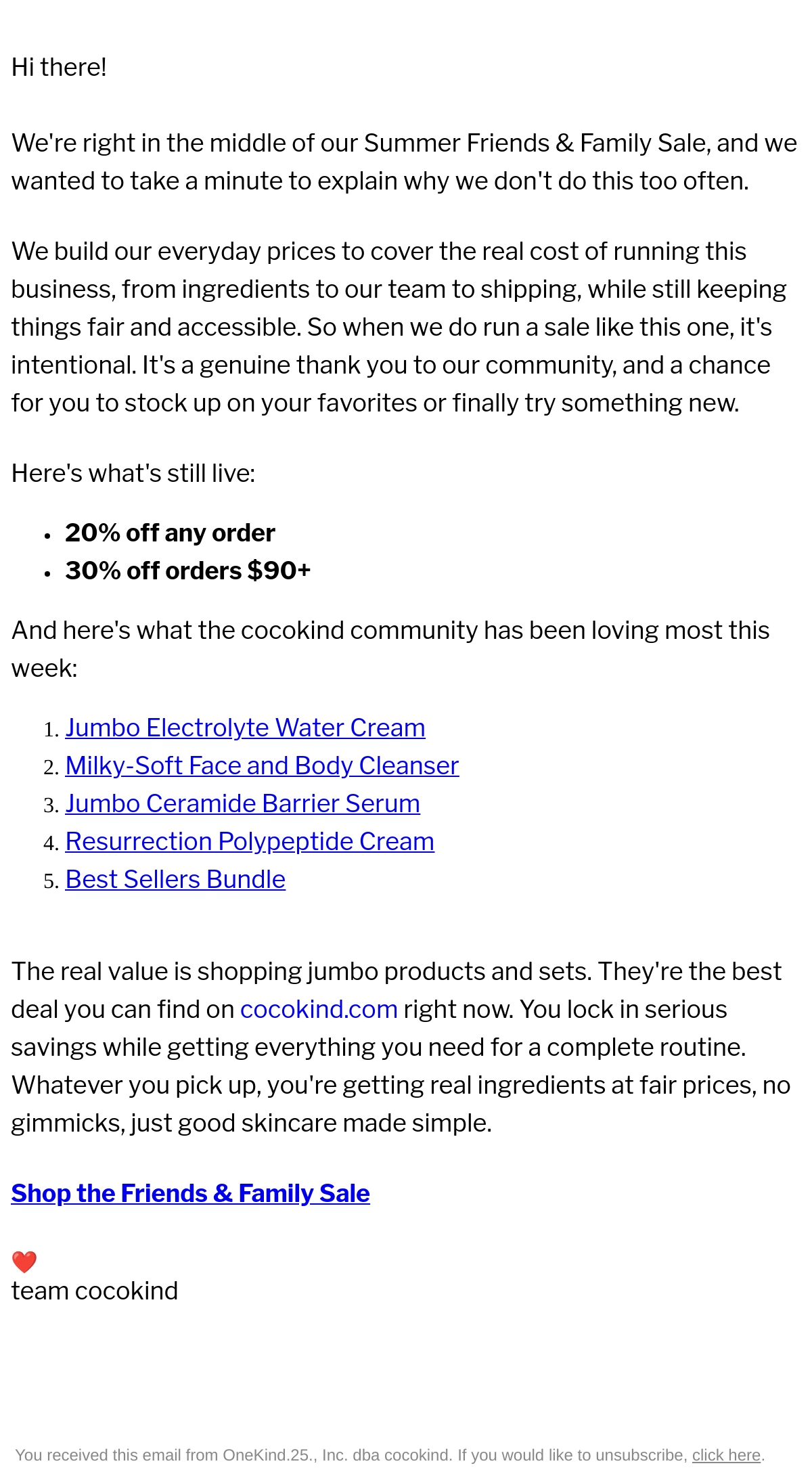Click the 'cocokind community has been loving' sentence
812x1470 pixels.
(x=390, y=649)
